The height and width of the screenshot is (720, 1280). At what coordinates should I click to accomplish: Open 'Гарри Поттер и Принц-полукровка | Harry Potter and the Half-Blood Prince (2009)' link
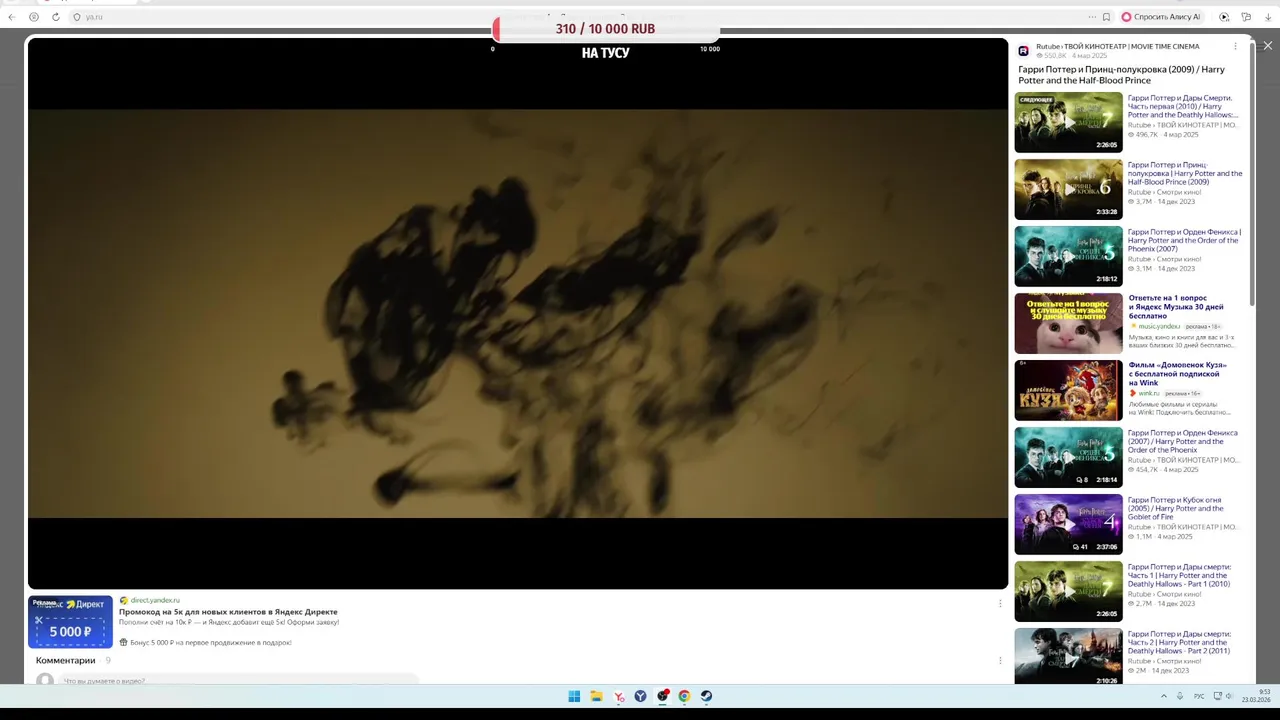(x=1185, y=173)
